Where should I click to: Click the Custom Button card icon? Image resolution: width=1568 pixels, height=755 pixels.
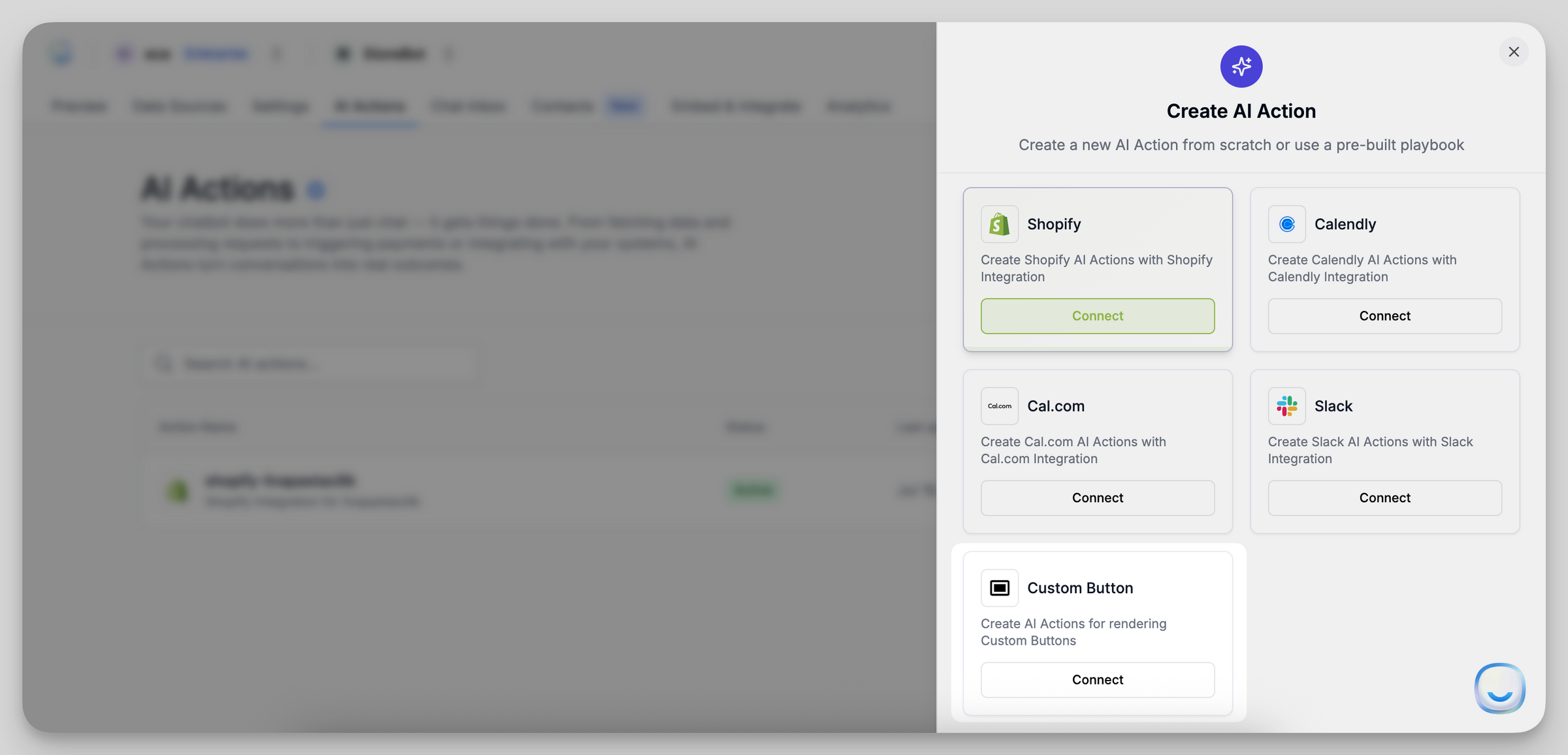pyautogui.click(x=999, y=588)
